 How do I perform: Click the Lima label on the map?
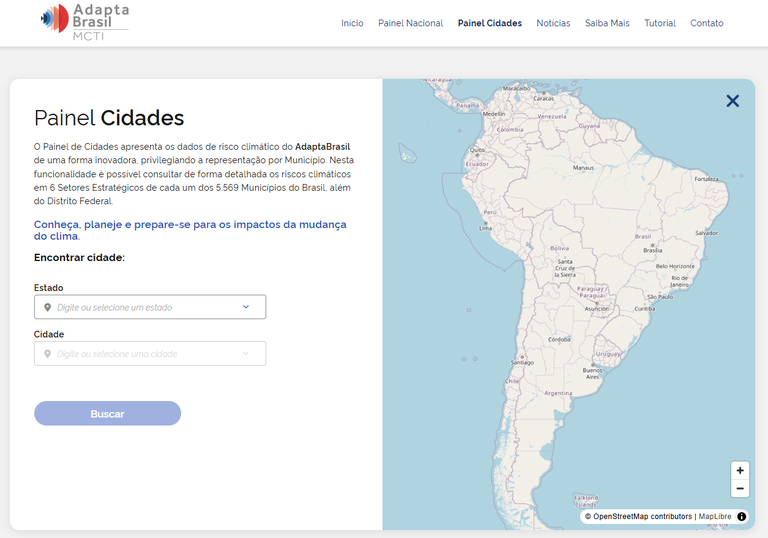point(485,228)
